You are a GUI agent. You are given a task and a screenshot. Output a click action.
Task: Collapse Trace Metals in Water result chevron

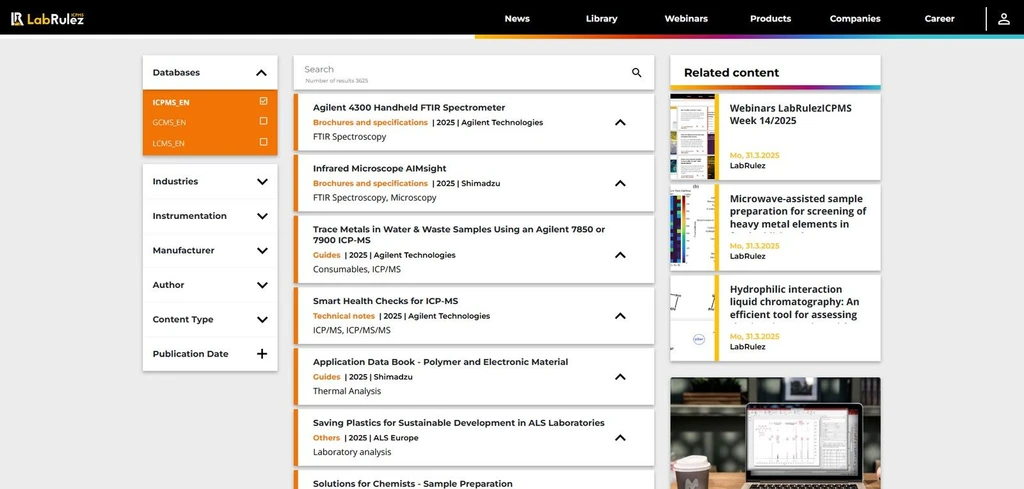[620, 255]
